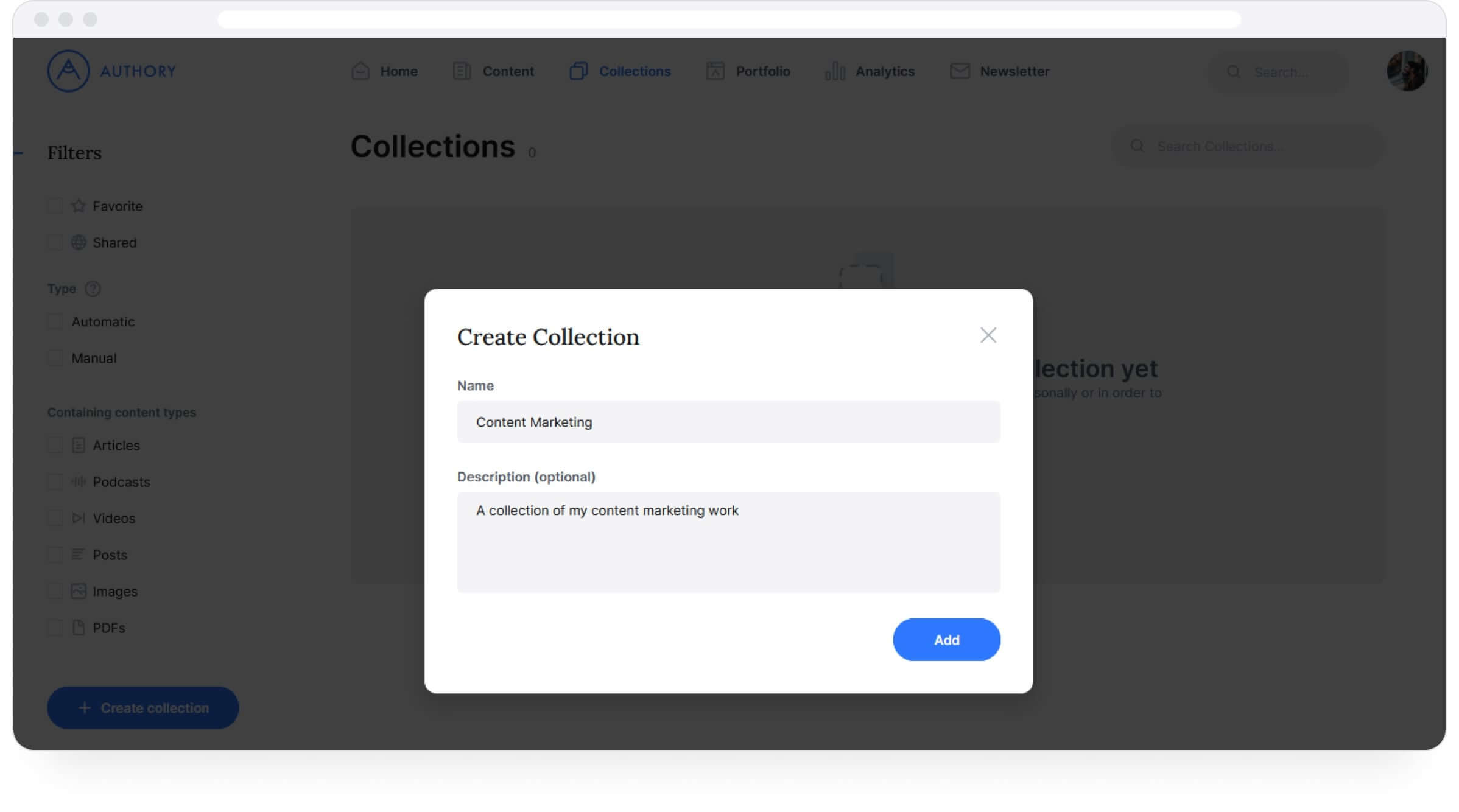
Task: Click the Content document icon
Action: click(462, 71)
